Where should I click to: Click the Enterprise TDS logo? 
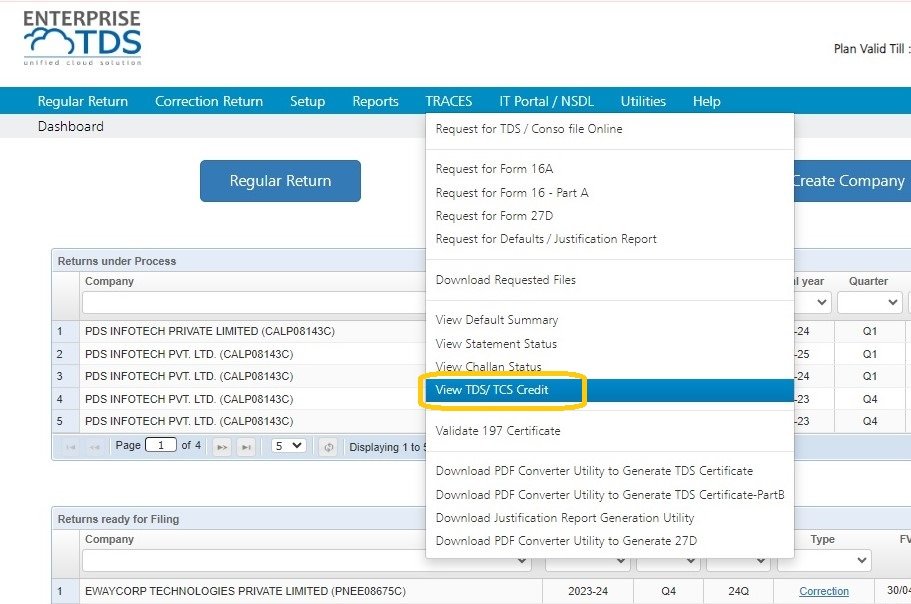point(82,38)
